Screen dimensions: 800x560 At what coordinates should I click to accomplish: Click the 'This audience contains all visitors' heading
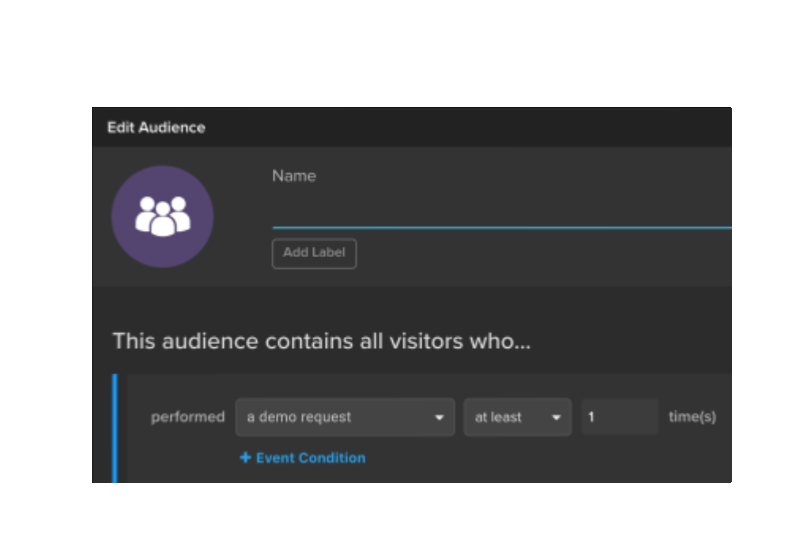(321, 341)
